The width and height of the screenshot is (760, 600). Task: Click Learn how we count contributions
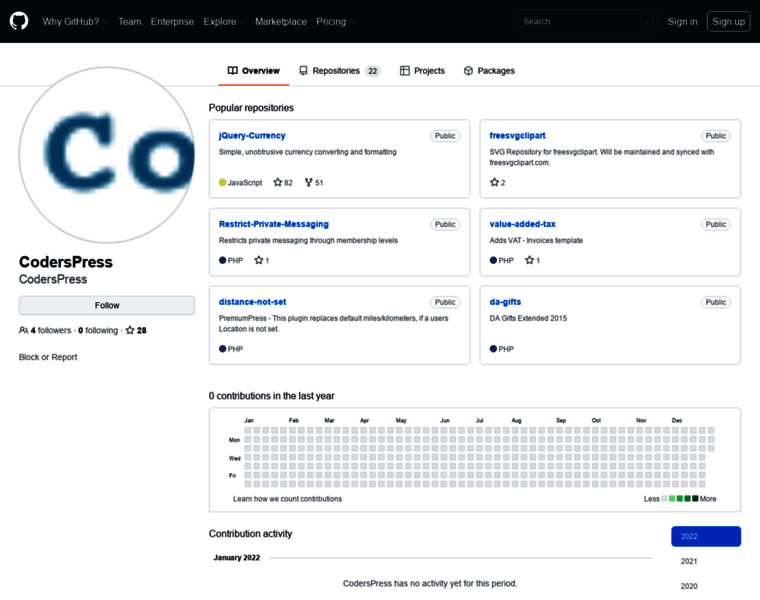click(x=287, y=499)
